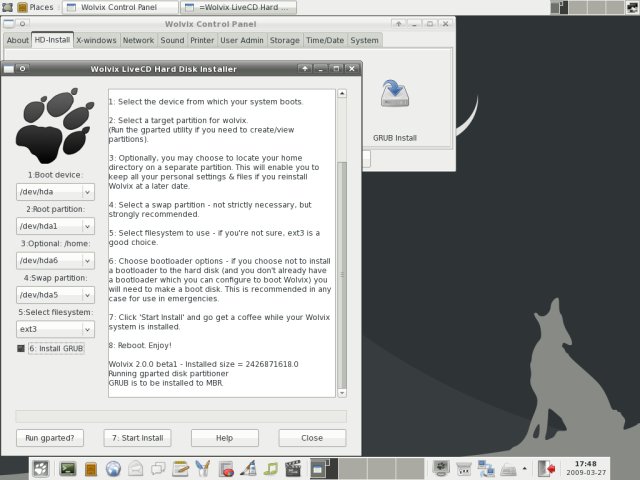
Task: Click the top panel workspace pager
Action: pos(587,7)
